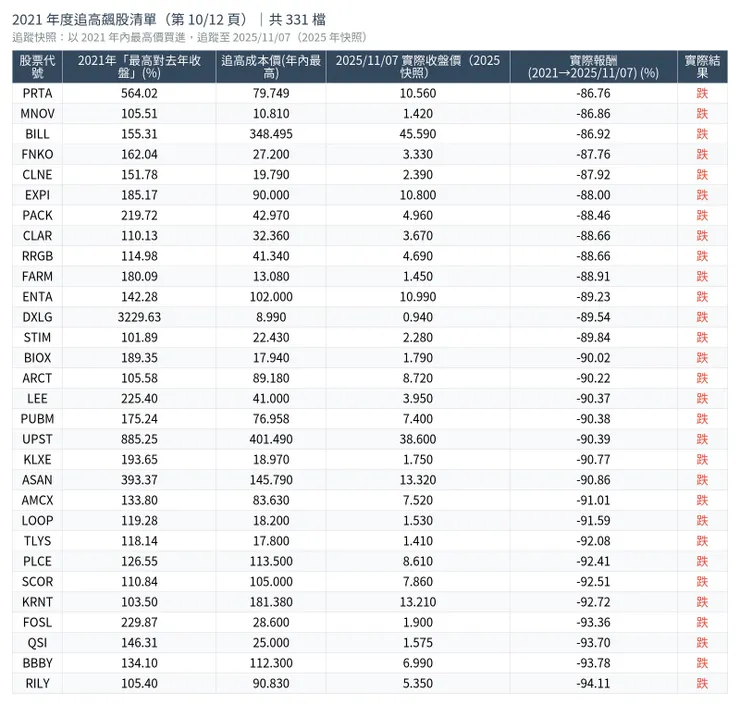
Task: Select the KRNT ticker cell
Action: pos(37,602)
